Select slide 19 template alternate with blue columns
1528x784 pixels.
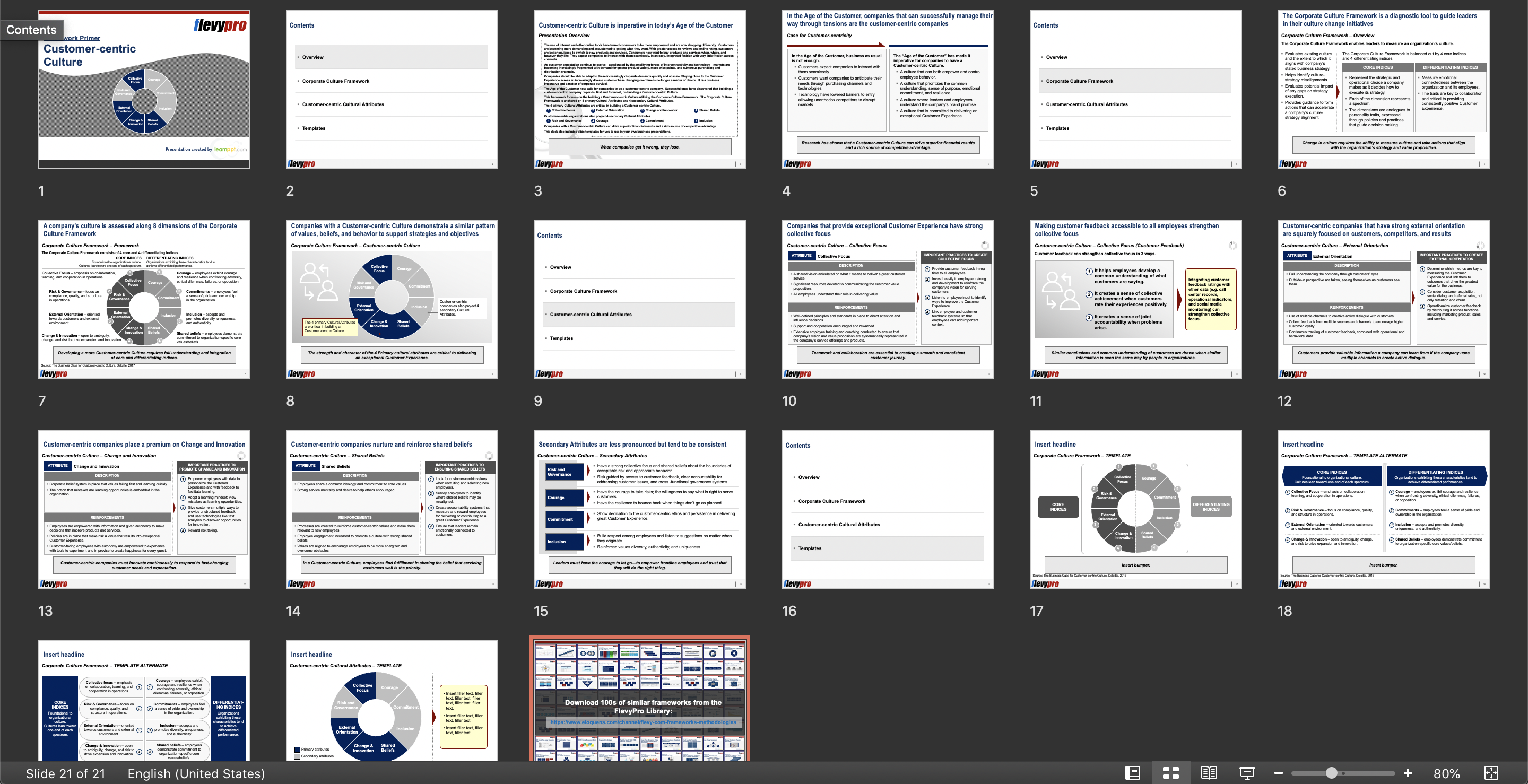point(144,700)
